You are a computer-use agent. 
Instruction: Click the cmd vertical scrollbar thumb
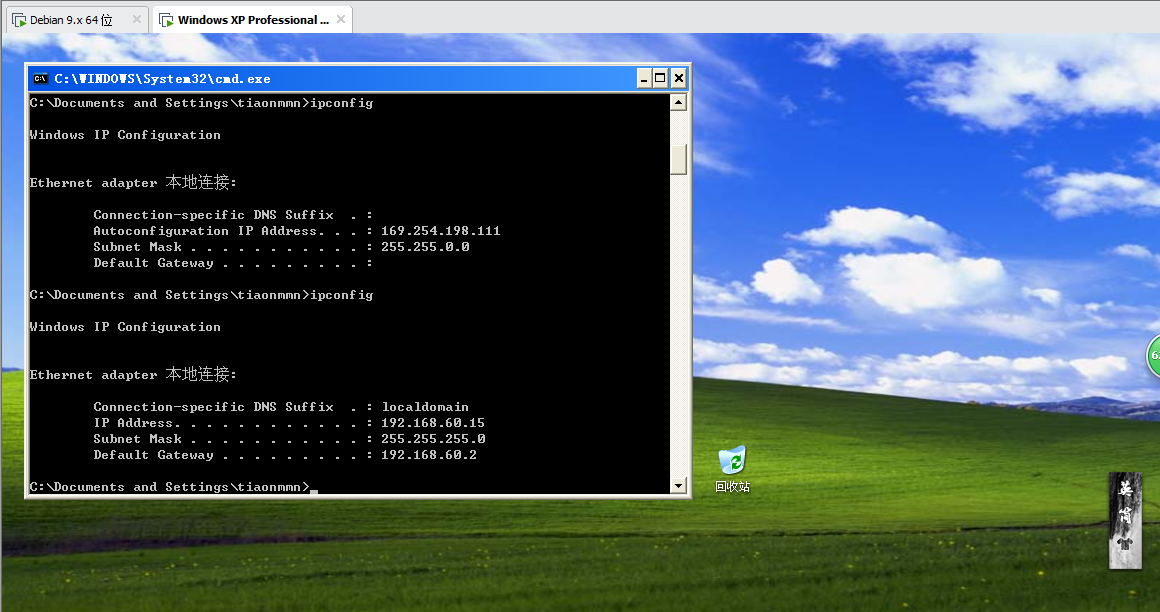(x=678, y=159)
